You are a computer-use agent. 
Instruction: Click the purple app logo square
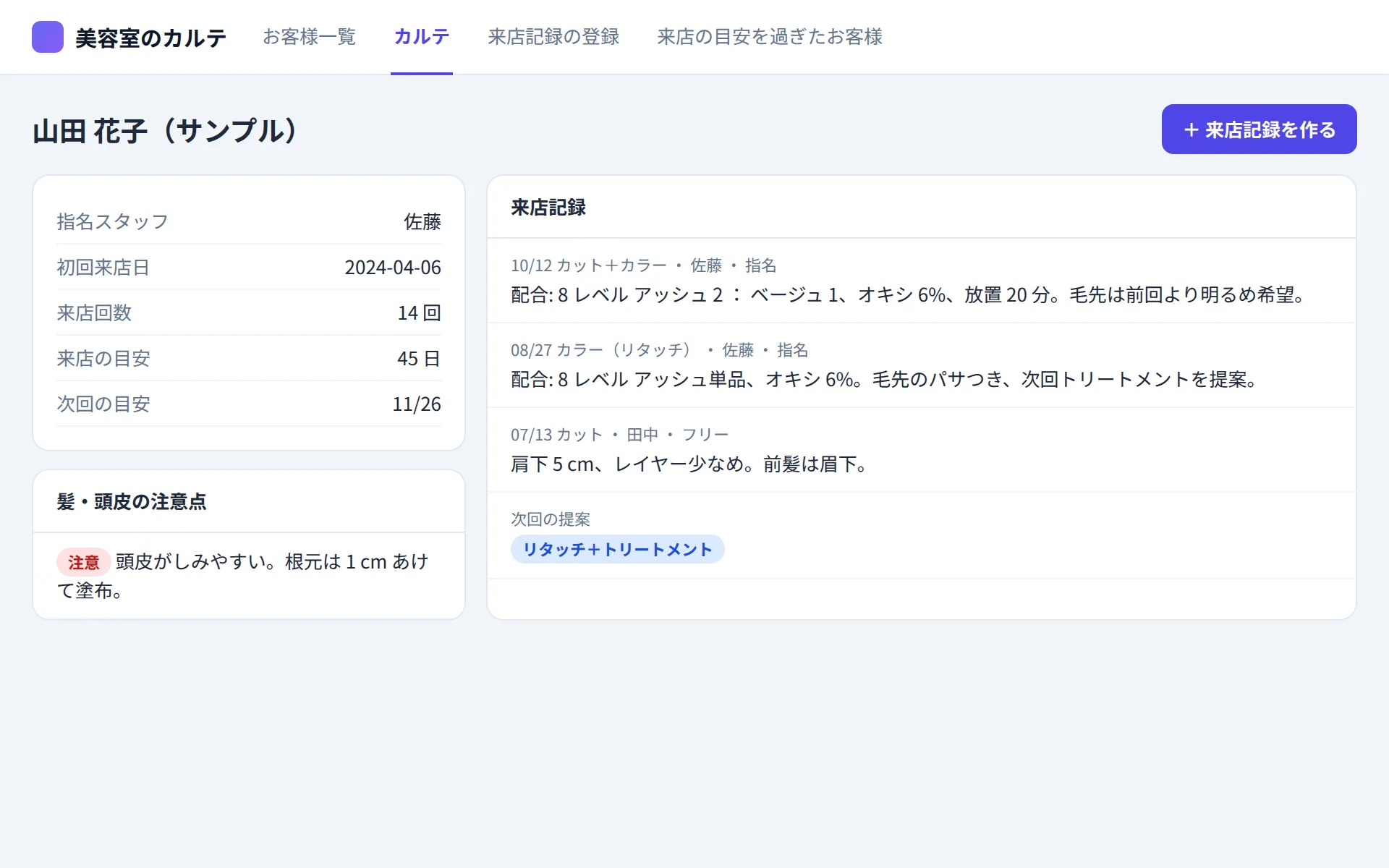48,37
